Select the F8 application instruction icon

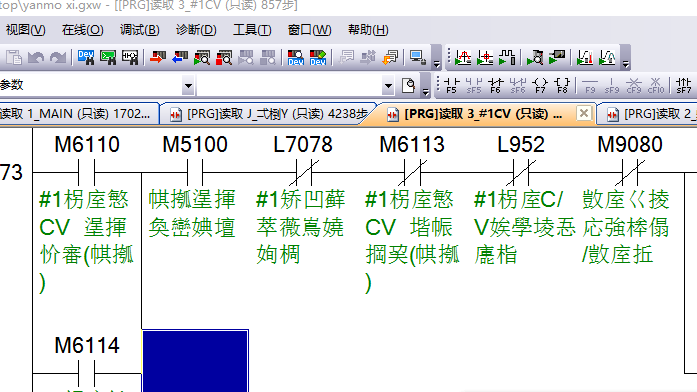point(562,85)
